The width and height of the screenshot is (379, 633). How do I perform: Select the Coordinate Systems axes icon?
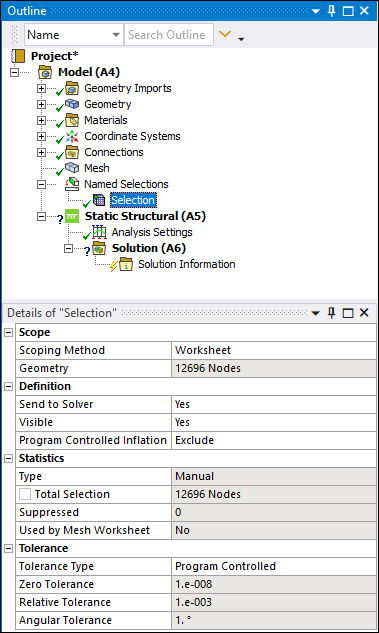click(x=72, y=136)
